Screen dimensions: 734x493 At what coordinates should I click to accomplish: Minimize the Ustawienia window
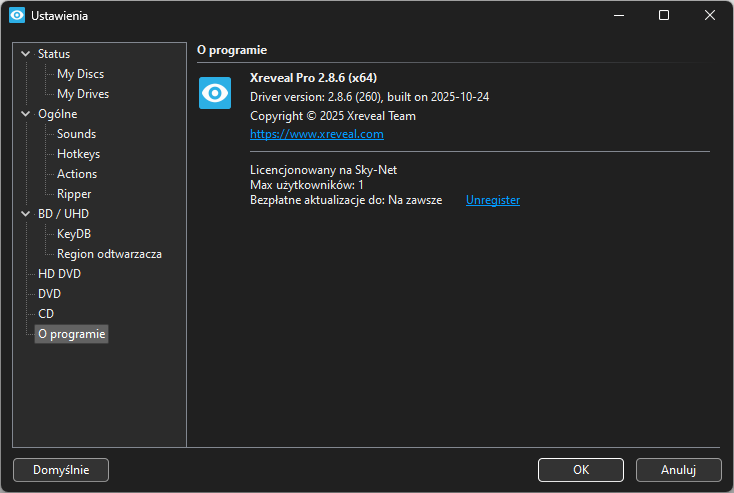(619, 15)
